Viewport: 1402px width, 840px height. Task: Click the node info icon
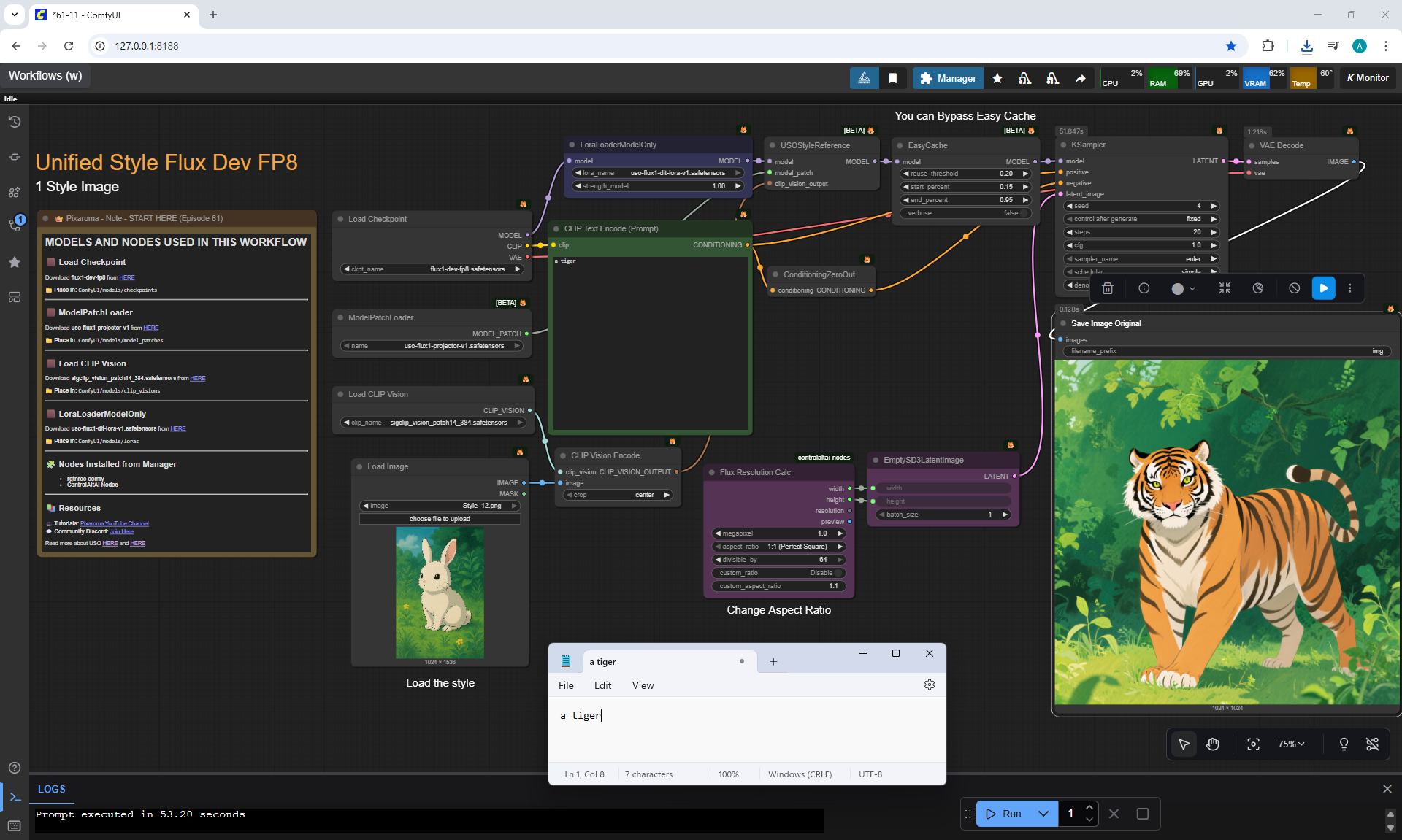pyautogui.click(x=1144, y=288)
